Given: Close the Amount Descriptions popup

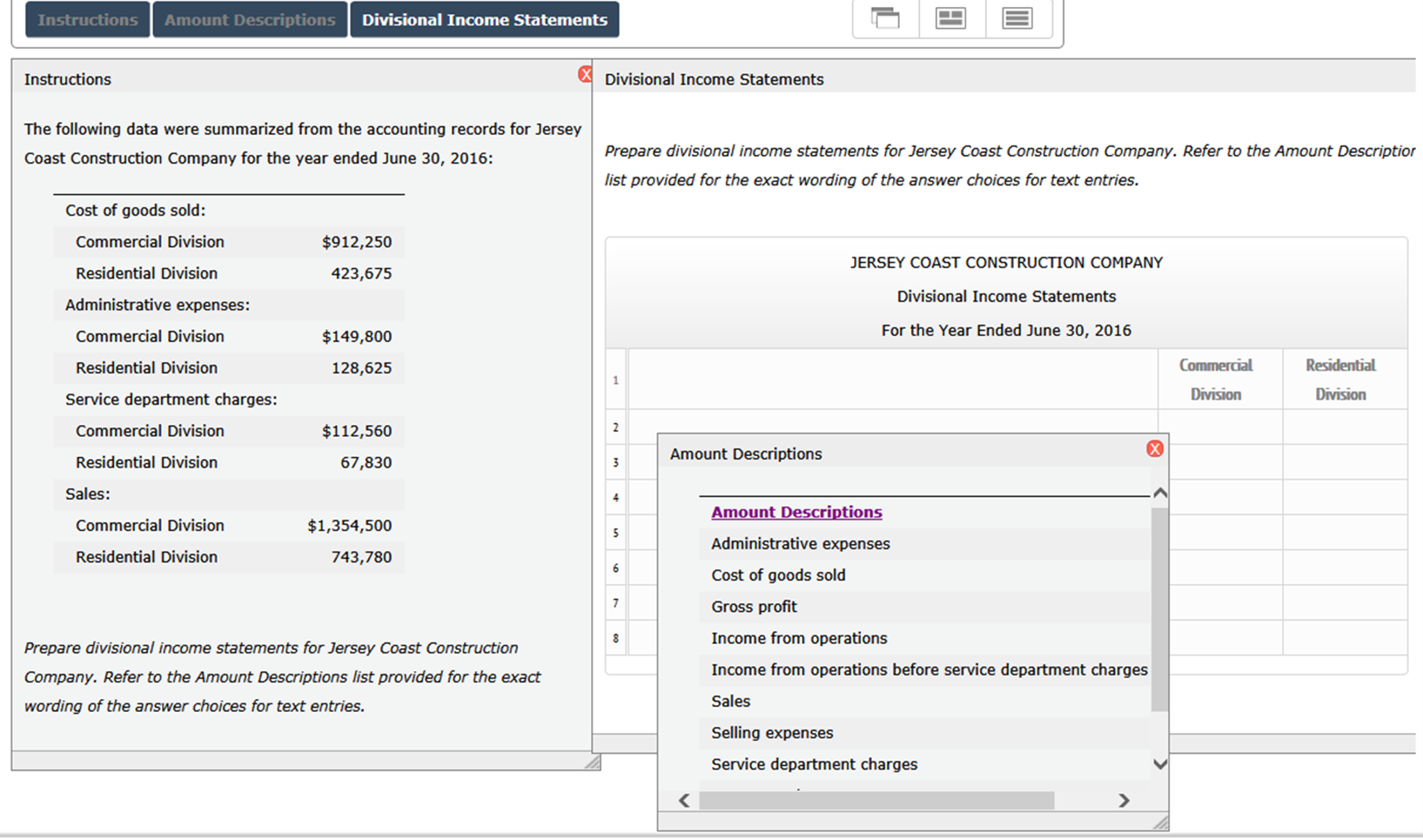Looking at the screenshot, I should click(1155, 449).
